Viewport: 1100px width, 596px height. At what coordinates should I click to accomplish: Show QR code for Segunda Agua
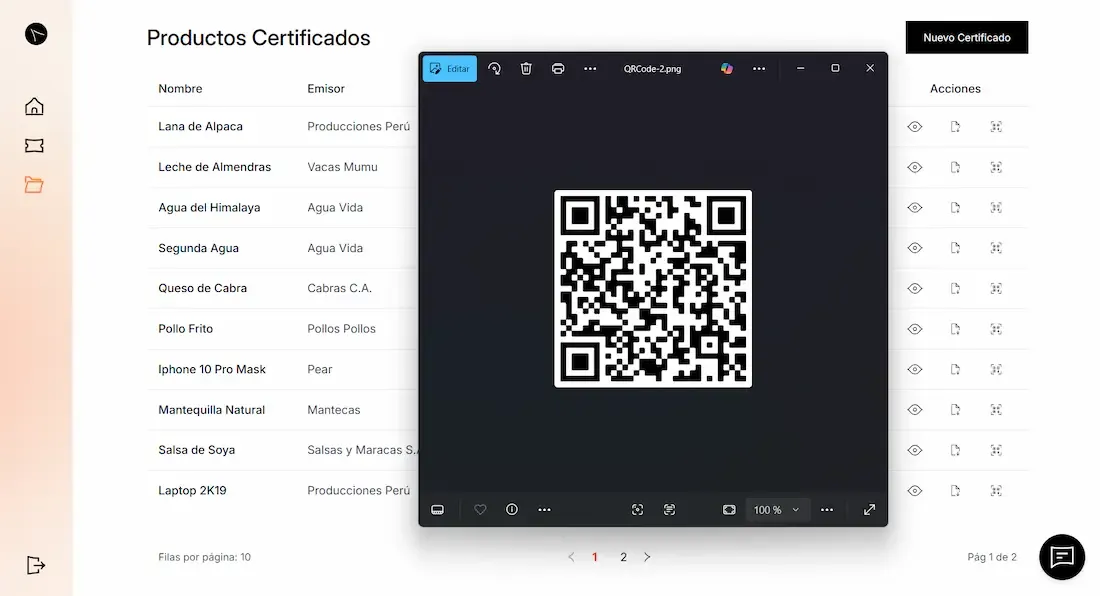[996, 248]
